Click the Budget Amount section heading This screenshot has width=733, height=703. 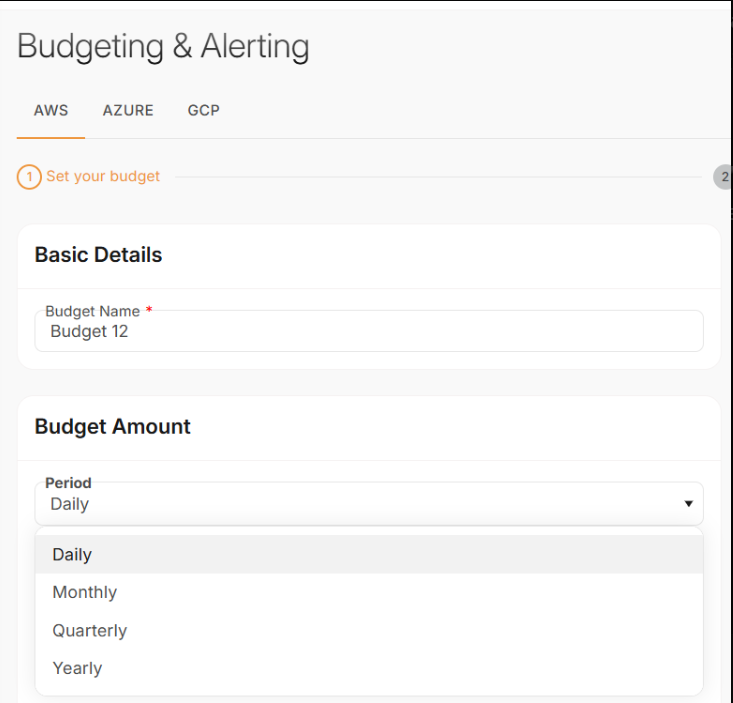click(112, 427)
